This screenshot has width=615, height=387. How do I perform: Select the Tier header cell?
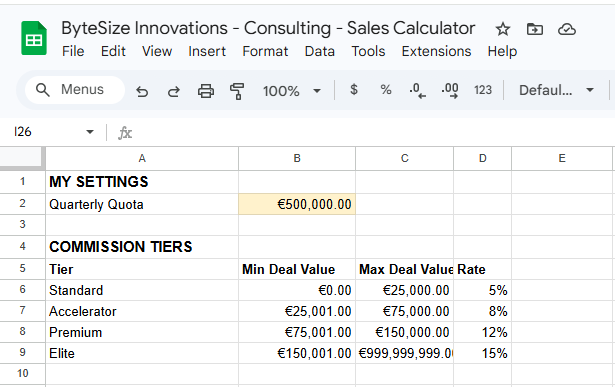point(142,269)
